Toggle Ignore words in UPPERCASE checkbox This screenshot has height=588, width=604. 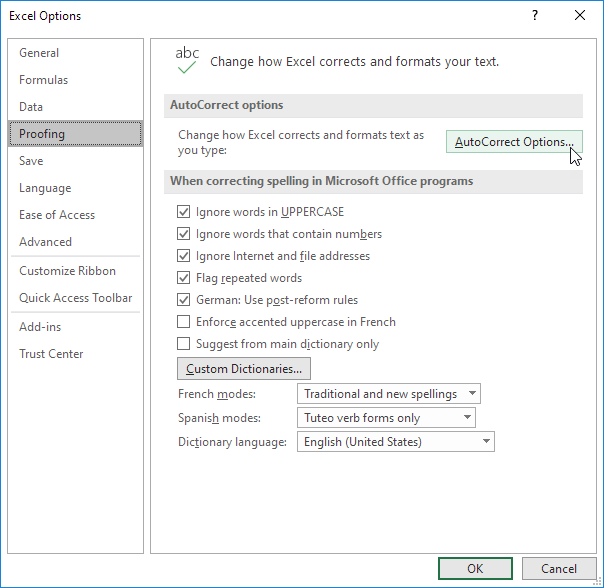coord(183,212)
